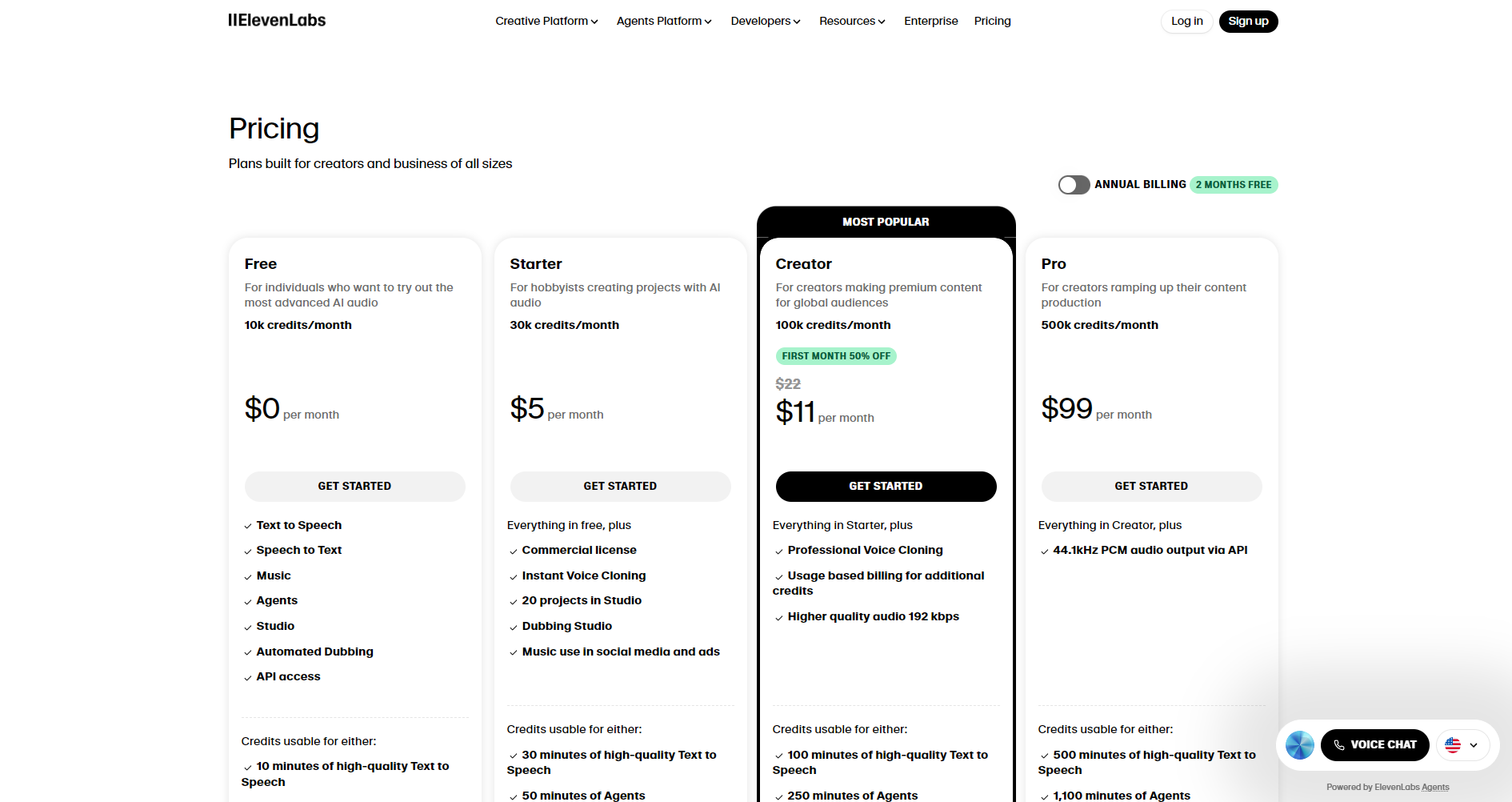Click the Log in button
The width and height of the screenshot is (1512, 802).
point(1186,22)
